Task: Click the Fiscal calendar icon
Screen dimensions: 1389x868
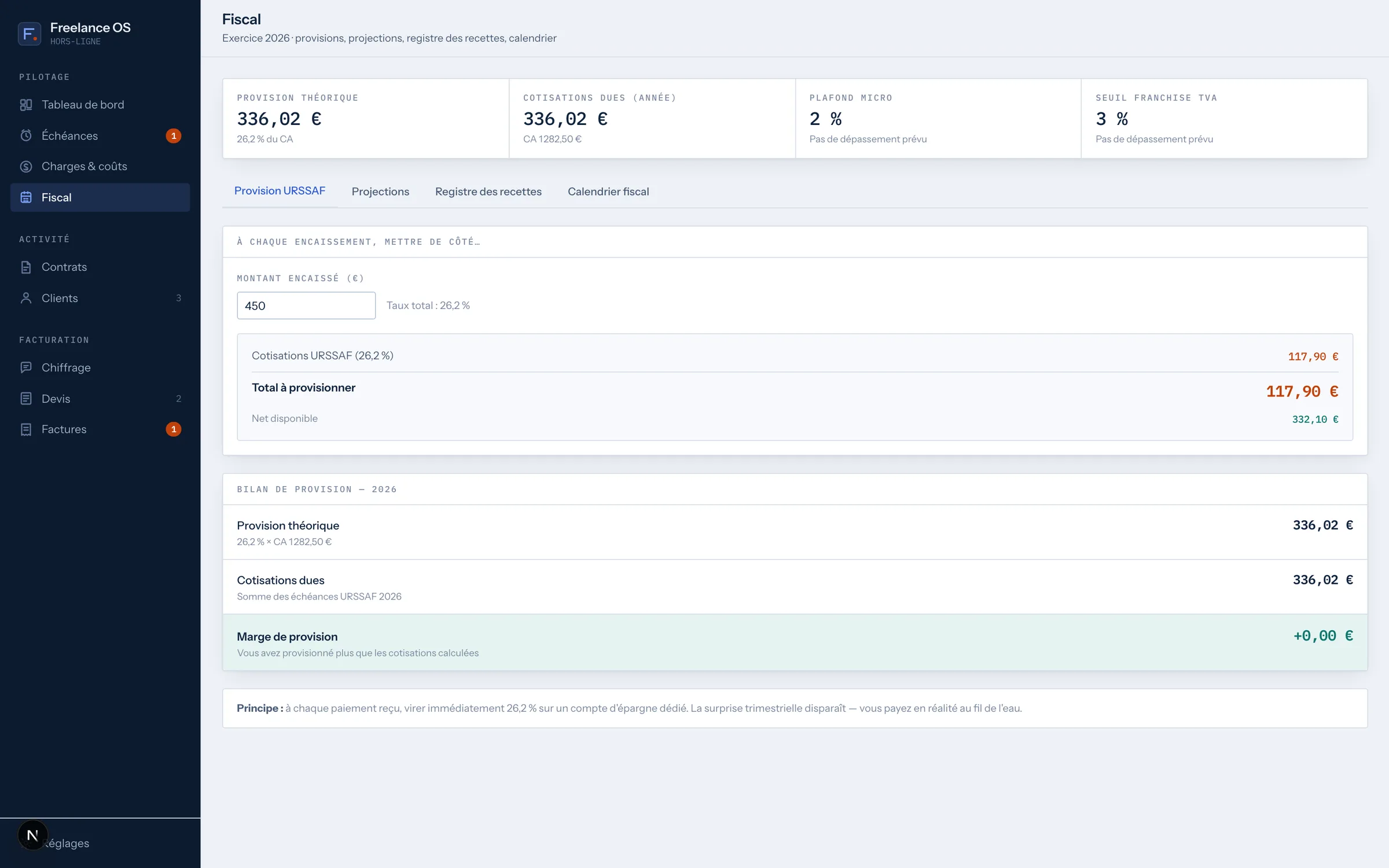Action: (26, 197)
